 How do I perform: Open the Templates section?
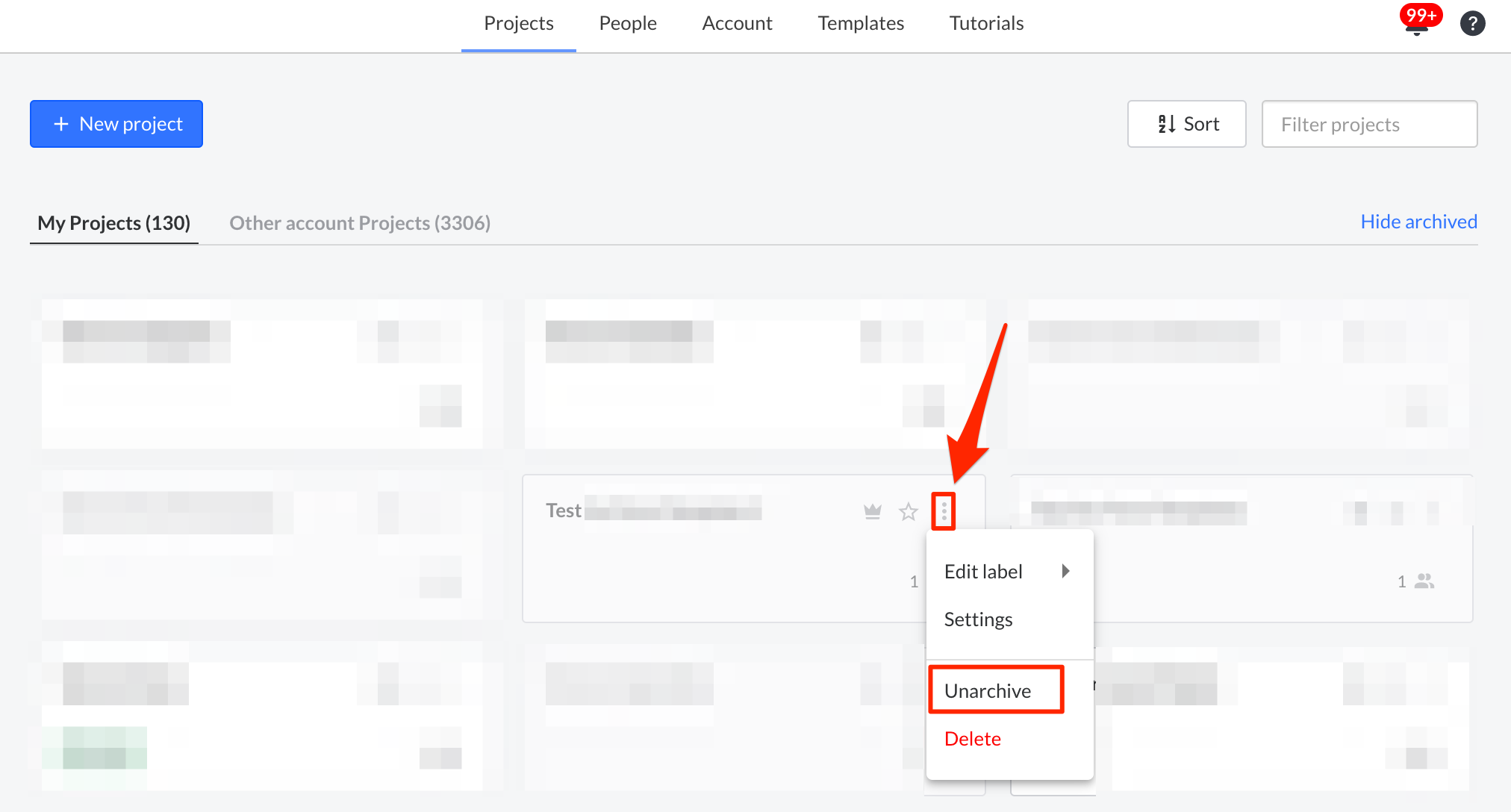point(860,23)
